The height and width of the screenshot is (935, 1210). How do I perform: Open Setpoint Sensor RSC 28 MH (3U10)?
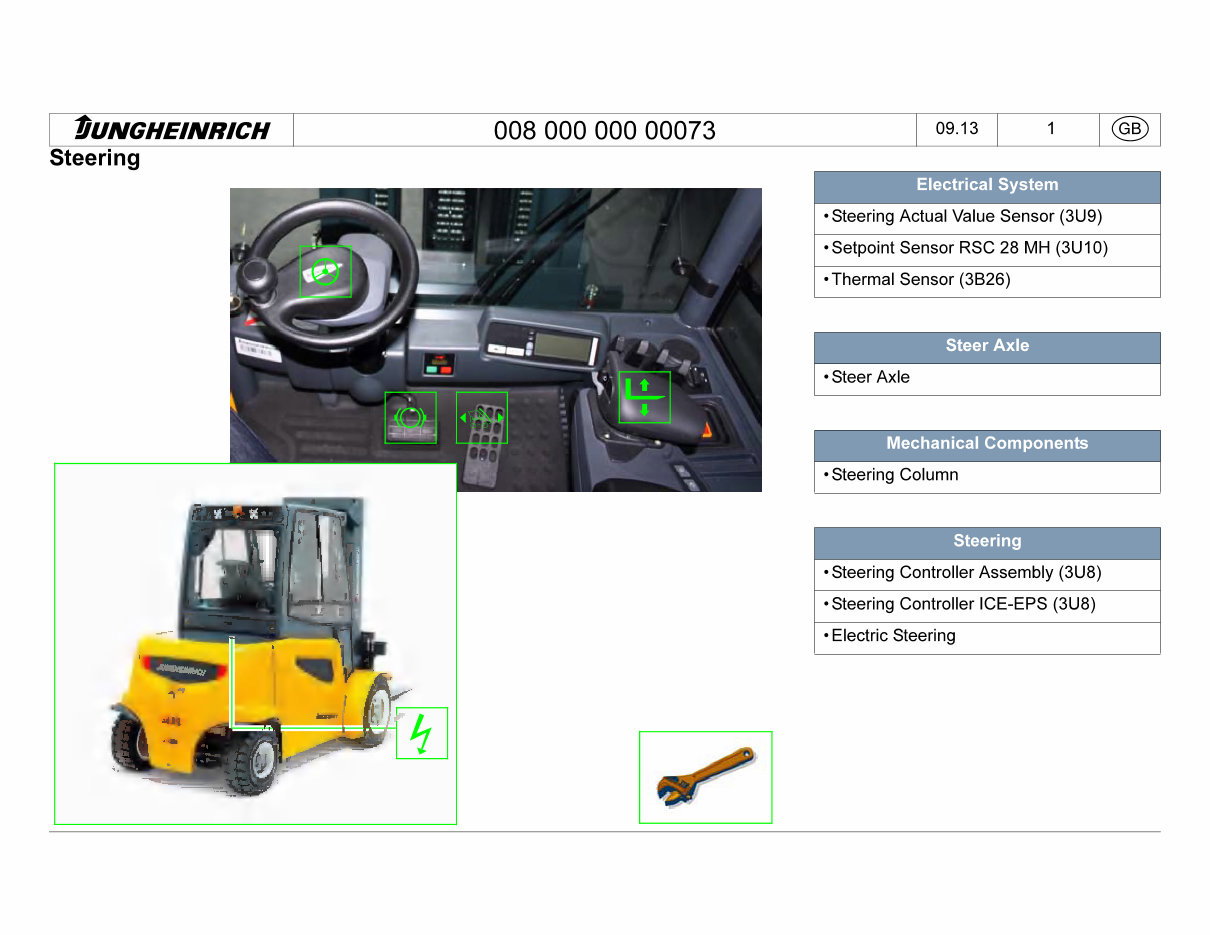coord(987,249)
